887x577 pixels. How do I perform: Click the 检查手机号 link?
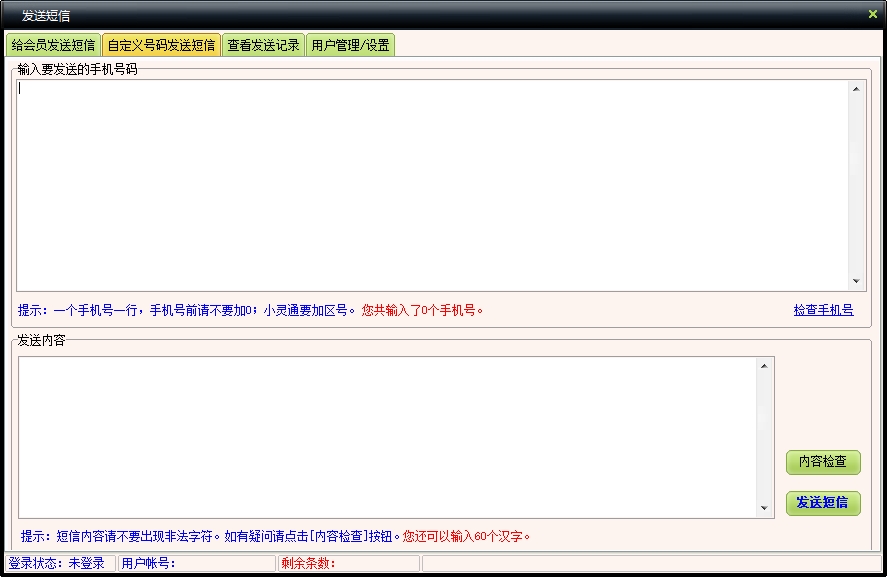tap(823, 310)
